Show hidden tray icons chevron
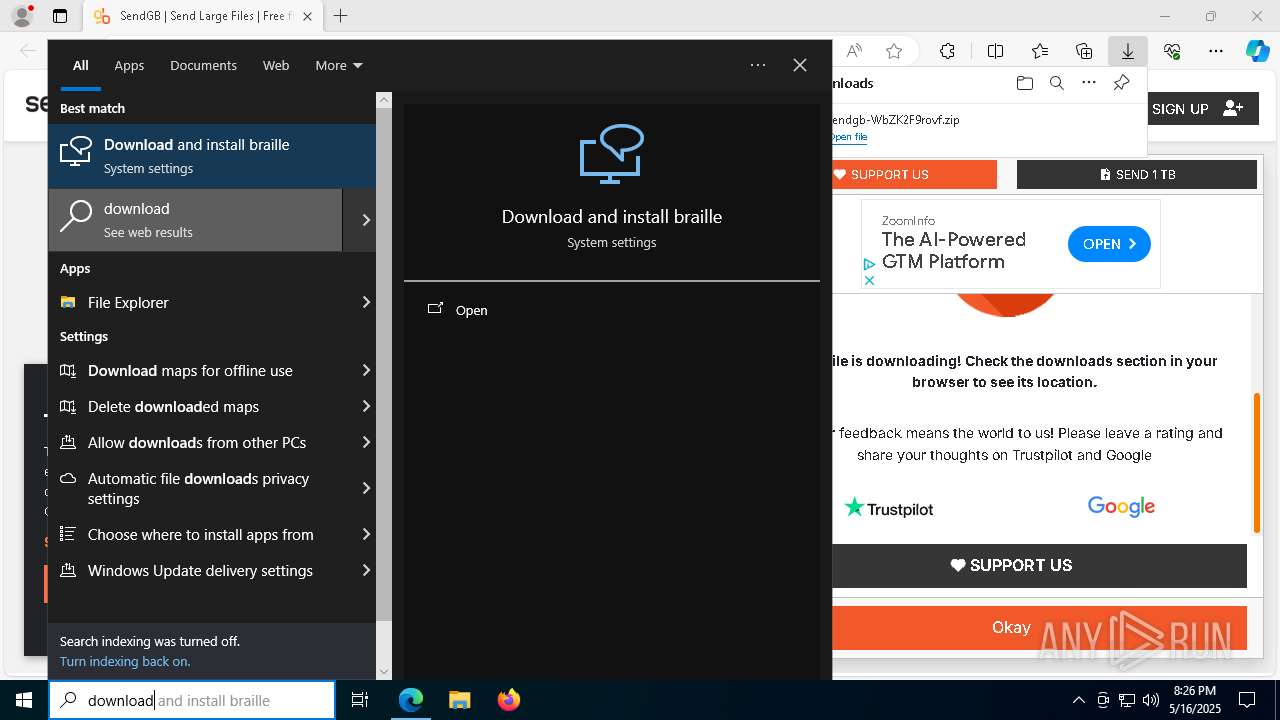Image resolution: width=1280 pixels, height=720 pixels. [1078, 700]
